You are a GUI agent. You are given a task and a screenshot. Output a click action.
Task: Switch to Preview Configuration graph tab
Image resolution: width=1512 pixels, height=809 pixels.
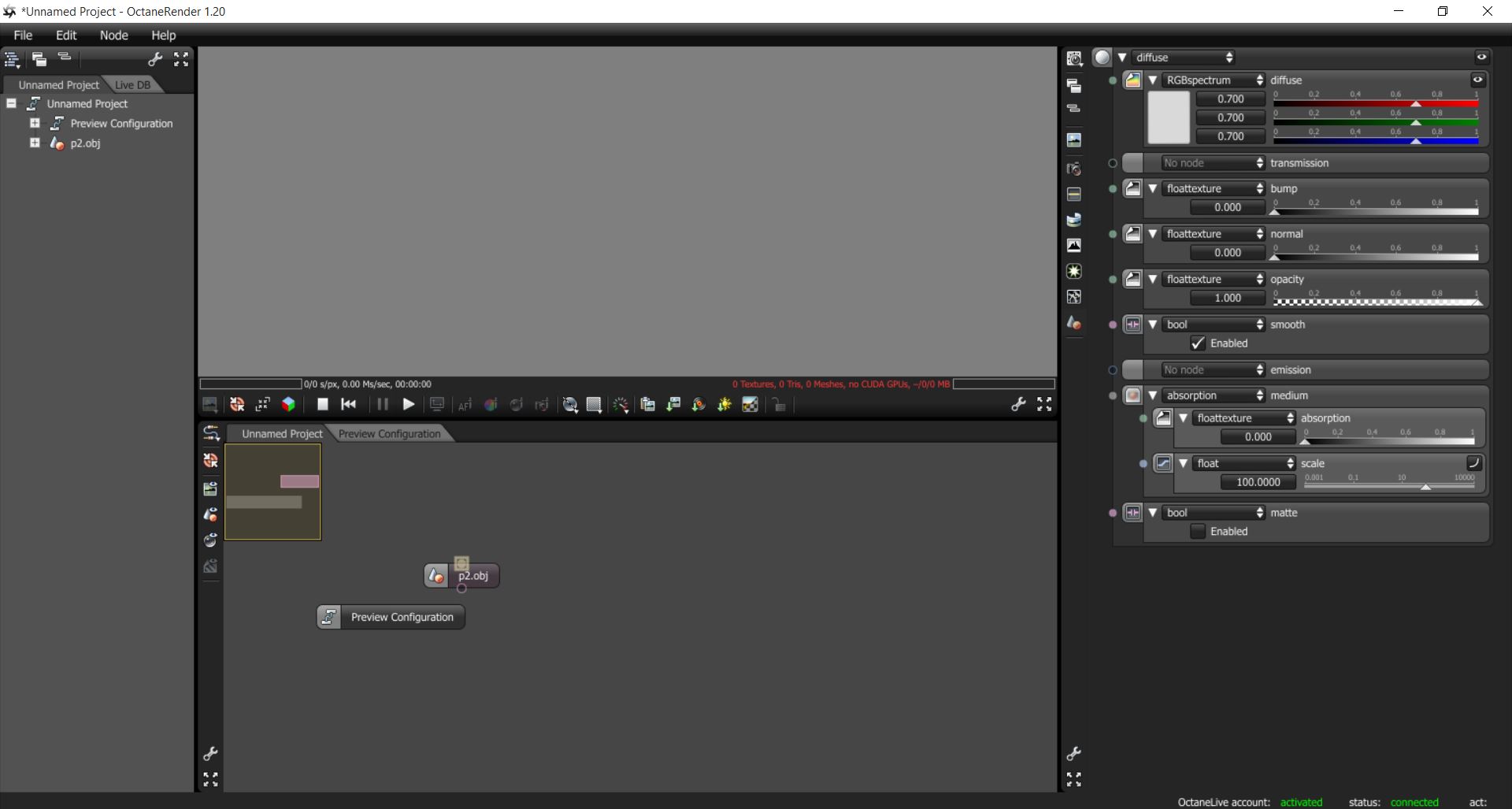coord(389,434)
